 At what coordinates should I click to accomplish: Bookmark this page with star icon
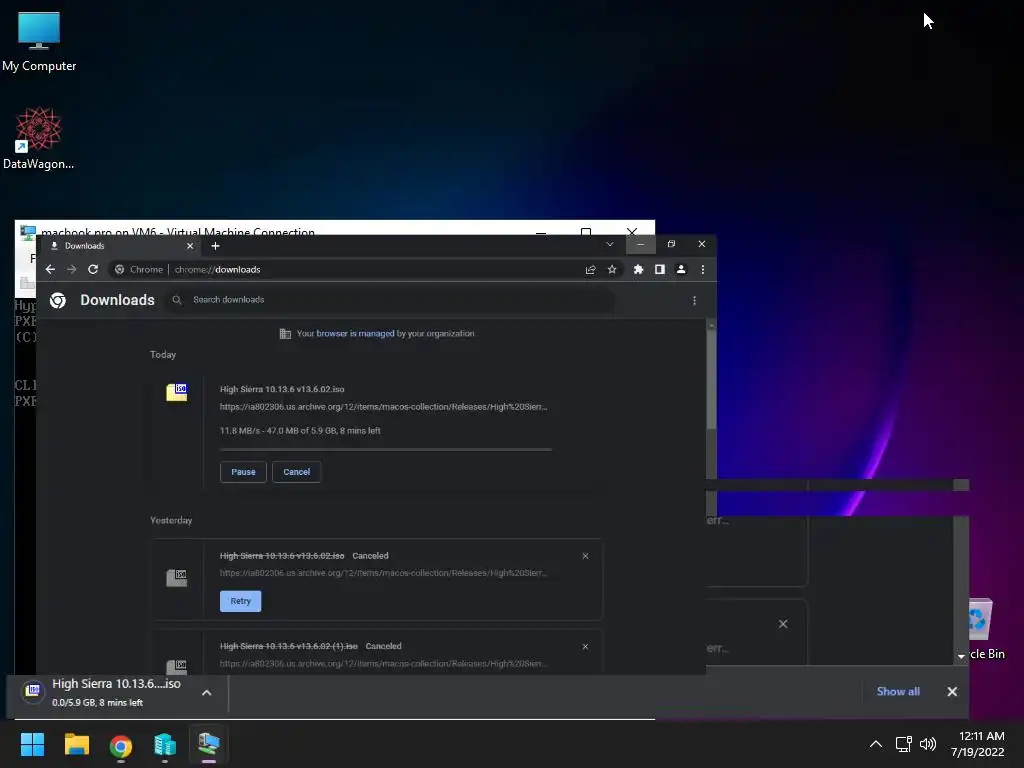click(x=612, y=269)
